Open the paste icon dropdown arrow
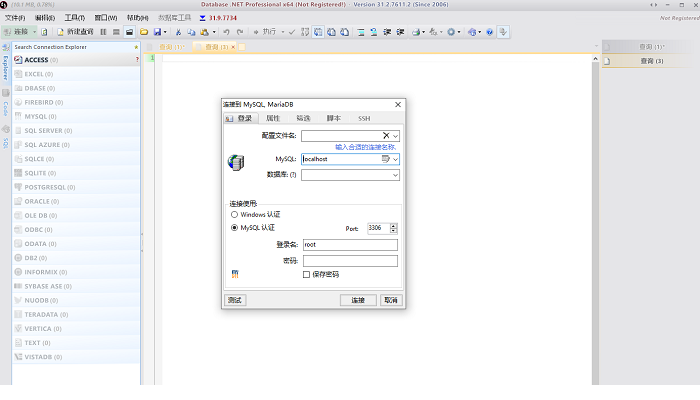 (214, 32)
